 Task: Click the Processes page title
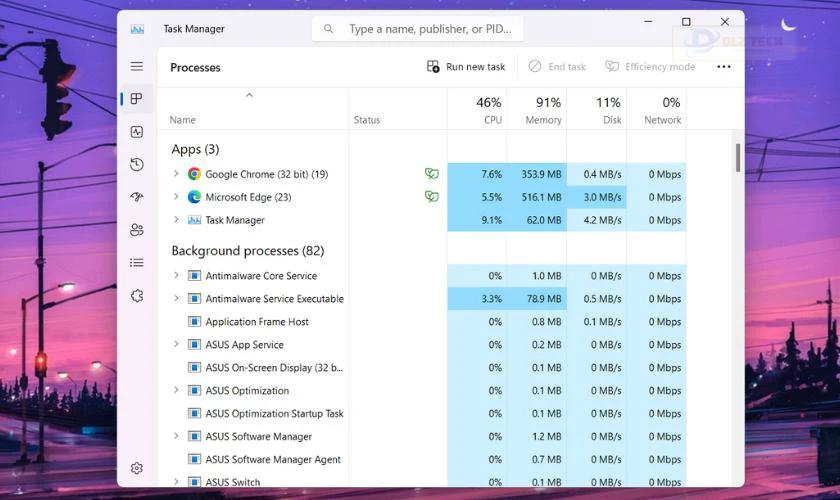[x=195, y=68]
